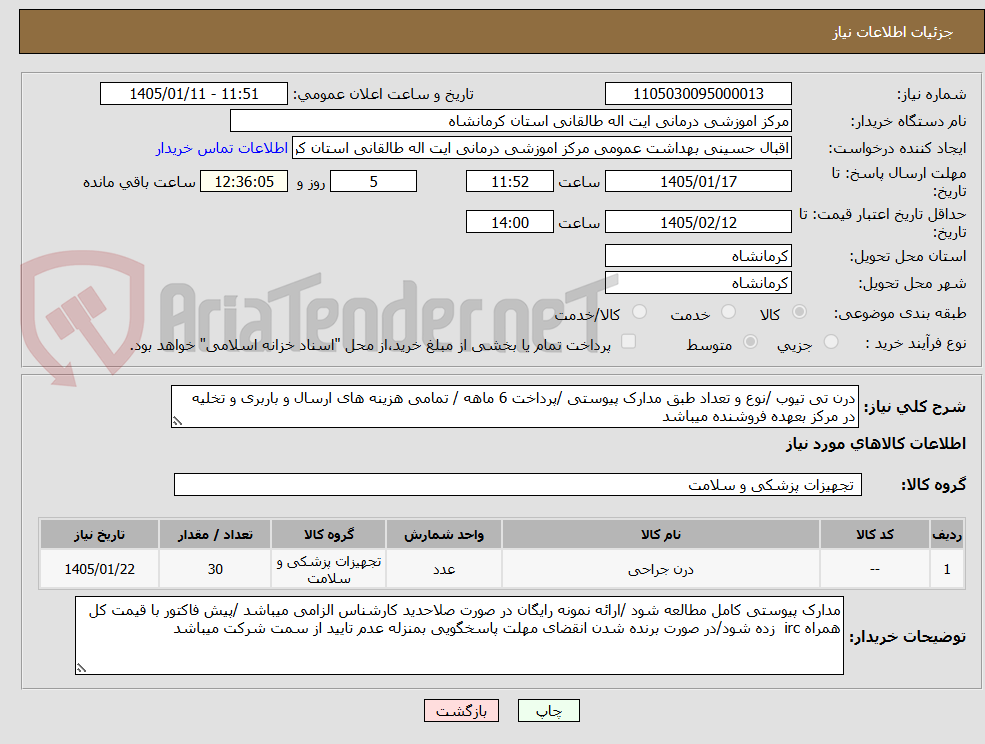
Task: Click the توضیحات خریدار notes textarea
Action: 459,636
